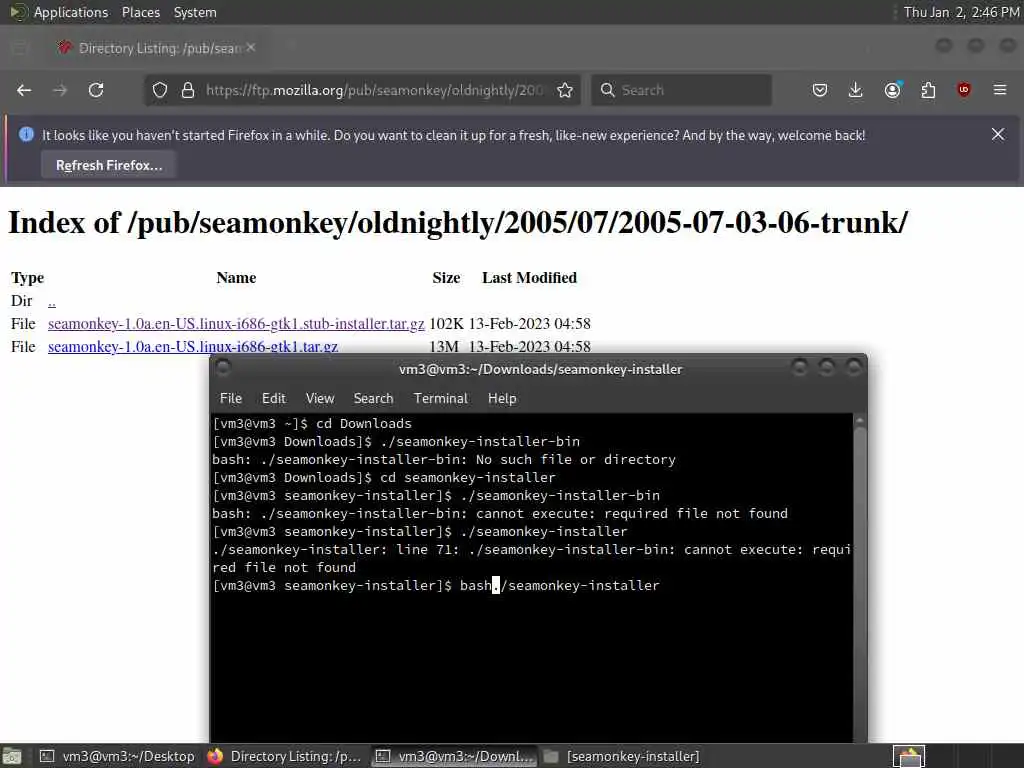Viewport: 1024px width, 768px height.
Task: Open the terminal View menu
Action: pos(320,398)
